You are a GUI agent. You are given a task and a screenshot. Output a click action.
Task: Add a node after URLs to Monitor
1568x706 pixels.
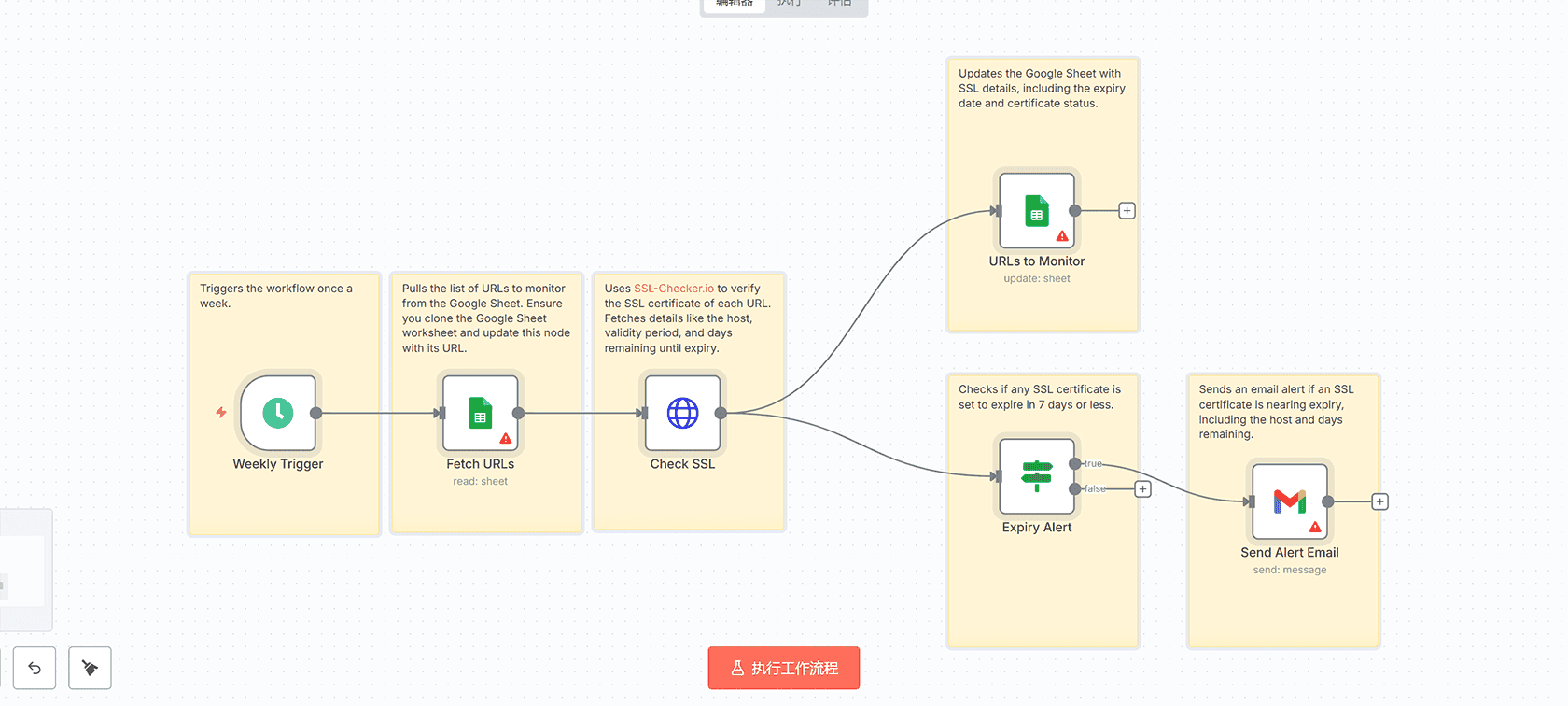pos(1127,211)
